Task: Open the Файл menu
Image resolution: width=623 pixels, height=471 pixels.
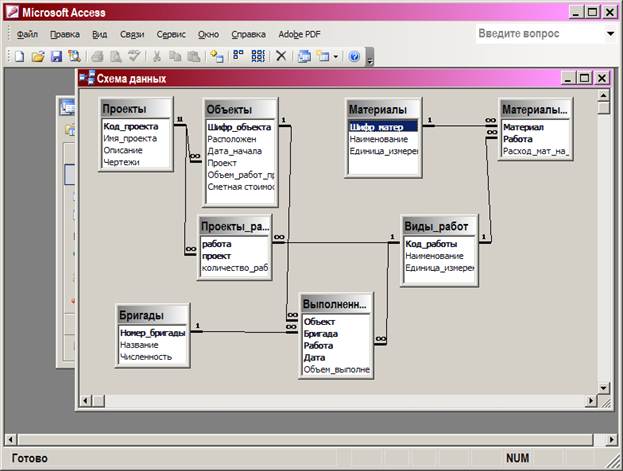Action: pos(27,35)
